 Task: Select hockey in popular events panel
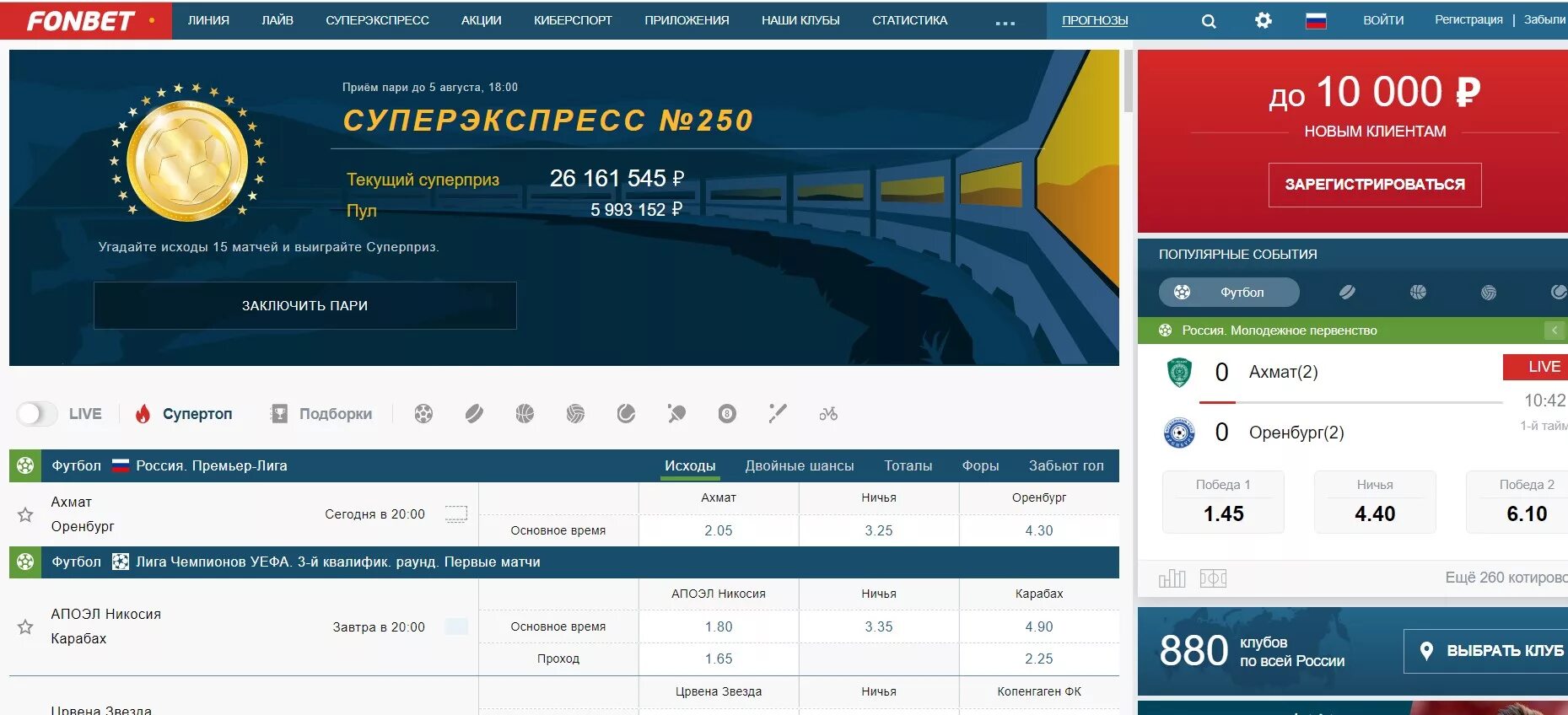[x=1347, y=292]
